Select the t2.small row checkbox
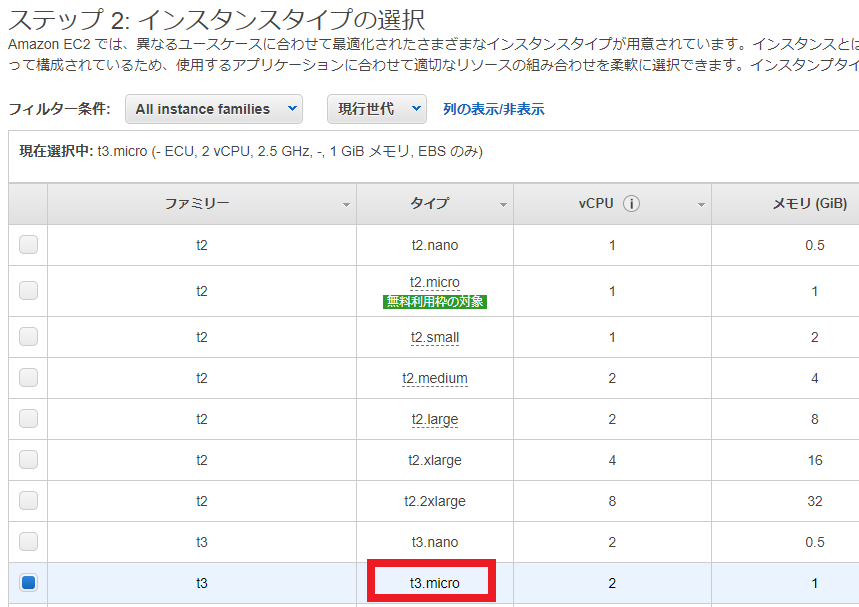The height and width of the screenshot is (607, 859). (28, 336)
